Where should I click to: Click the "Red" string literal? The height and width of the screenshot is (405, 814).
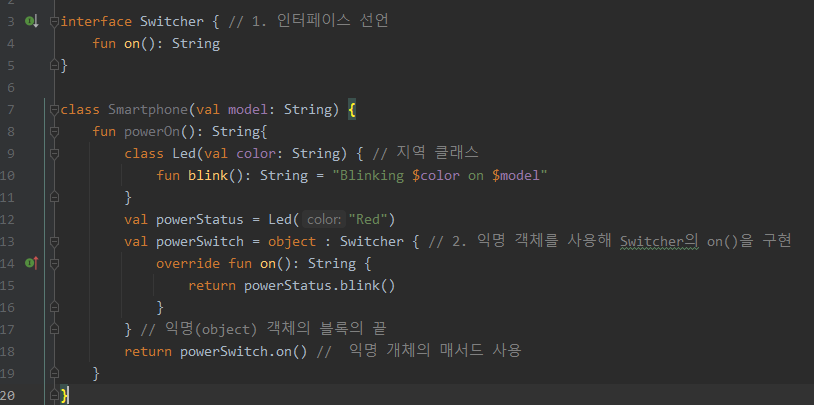(x=368, y=220)
